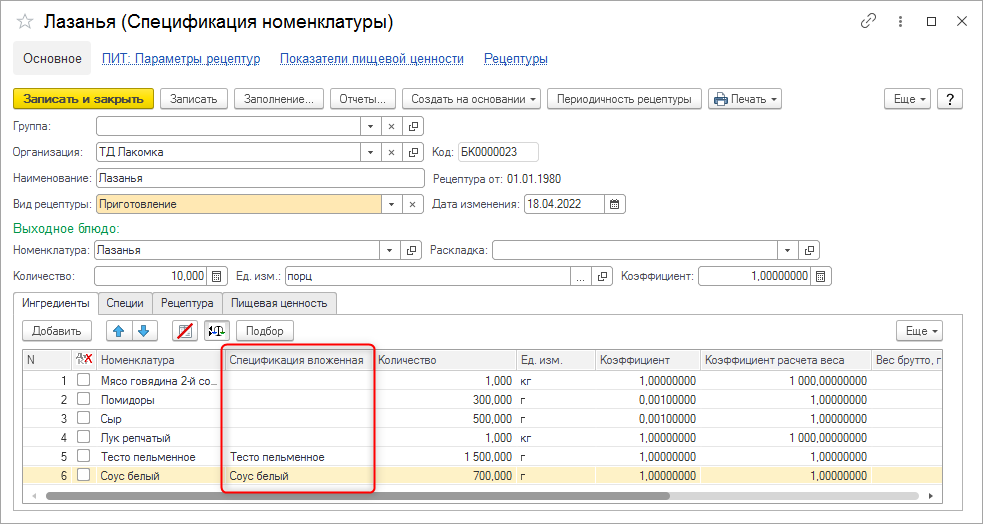983x524 pixels.
Task: Open calculator icon in Количество field
Action: point(217,276)
